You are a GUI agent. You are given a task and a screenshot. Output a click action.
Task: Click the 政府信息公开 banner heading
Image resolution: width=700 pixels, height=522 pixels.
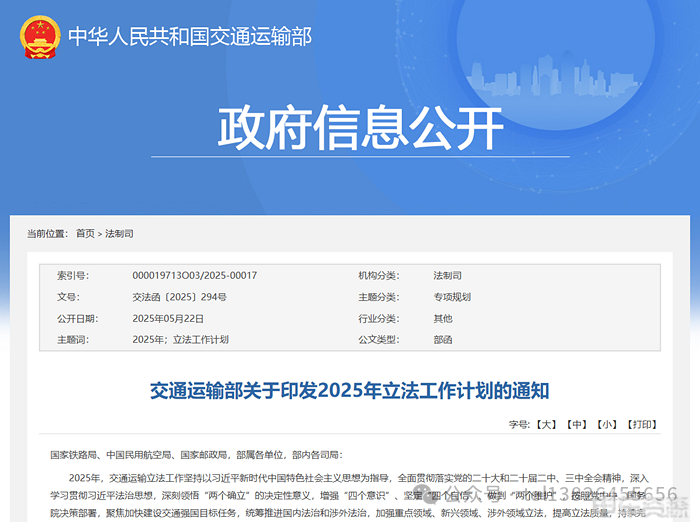pos(361,127)
